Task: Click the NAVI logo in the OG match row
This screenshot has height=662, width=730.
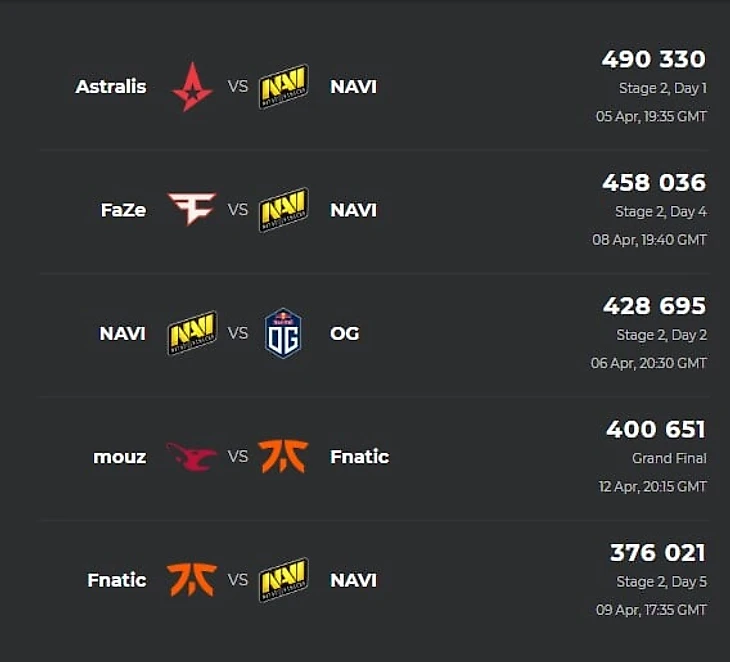Action: [x=192, y=333]
